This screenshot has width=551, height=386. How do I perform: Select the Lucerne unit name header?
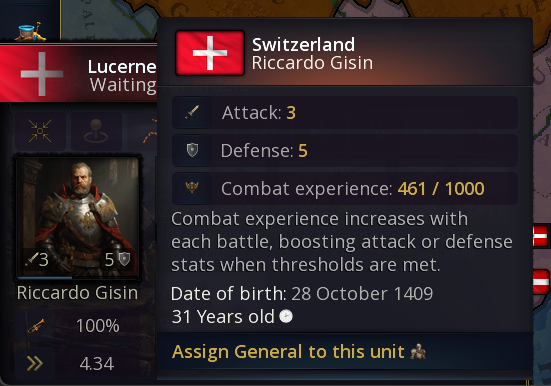click(122, 66)
